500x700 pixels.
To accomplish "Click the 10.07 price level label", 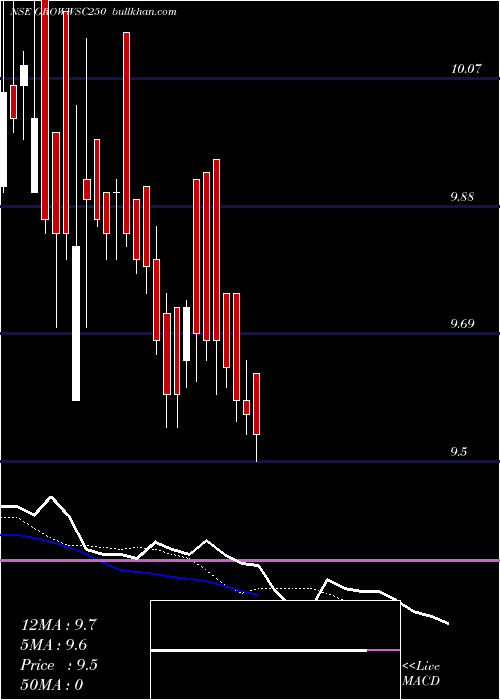I will tap(467, 69).
